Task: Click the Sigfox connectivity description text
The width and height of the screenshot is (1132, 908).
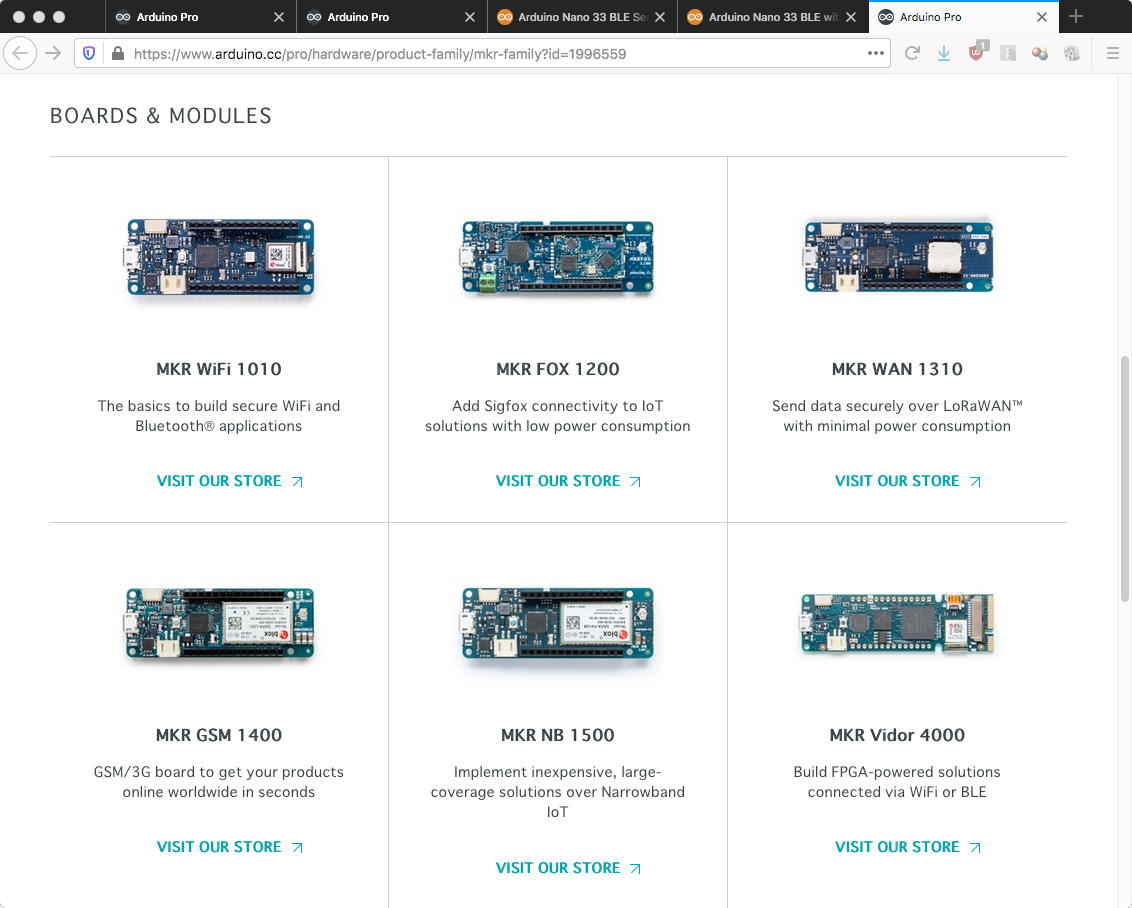Action: tap(557, 416)
